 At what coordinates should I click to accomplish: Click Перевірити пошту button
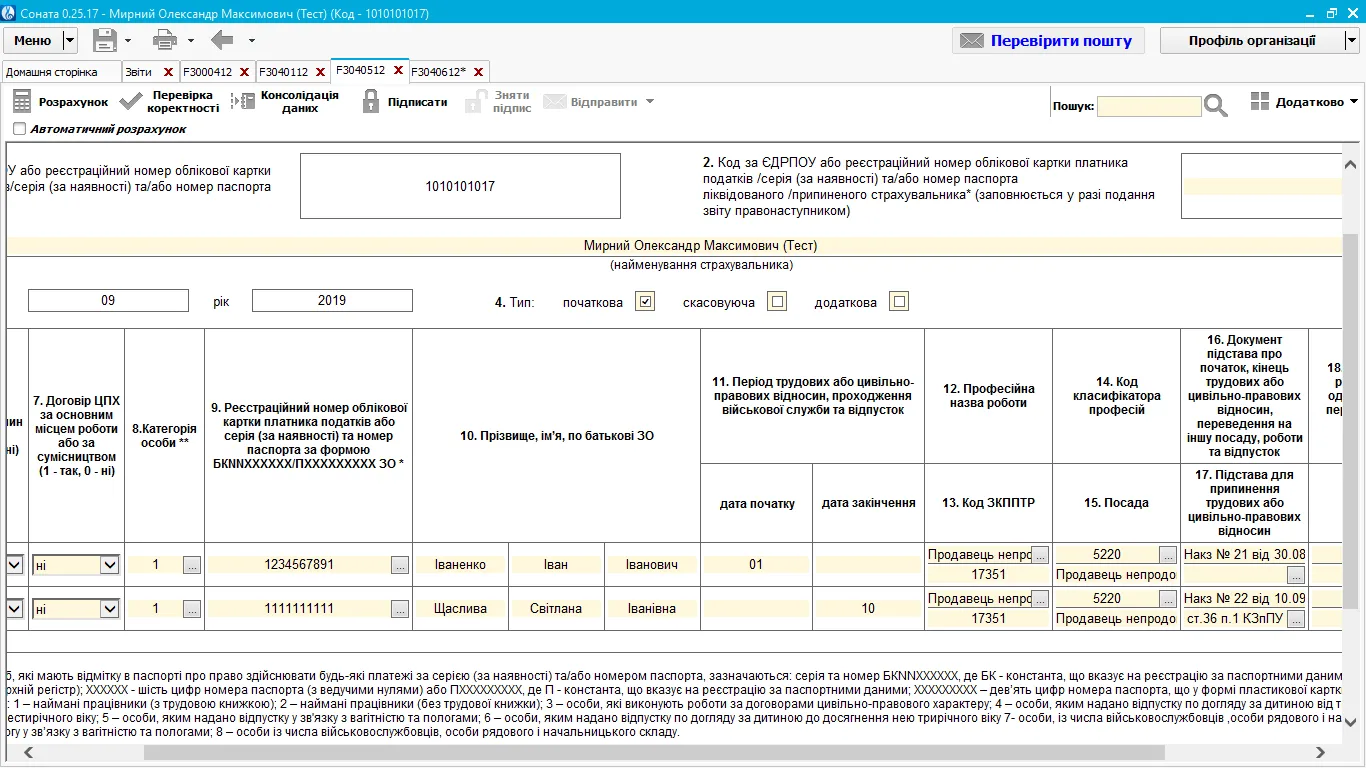(x=1048, y=40)
